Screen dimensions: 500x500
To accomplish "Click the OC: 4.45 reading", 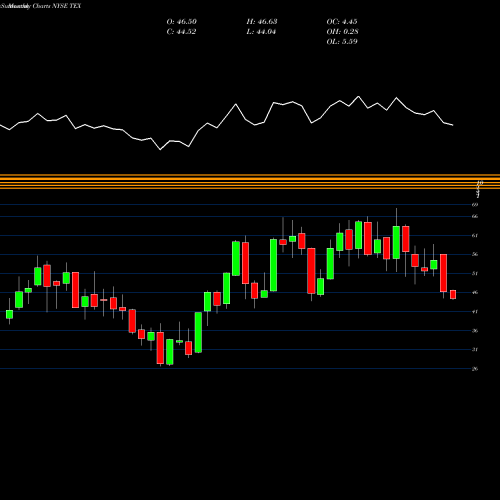I will [342, 22].
